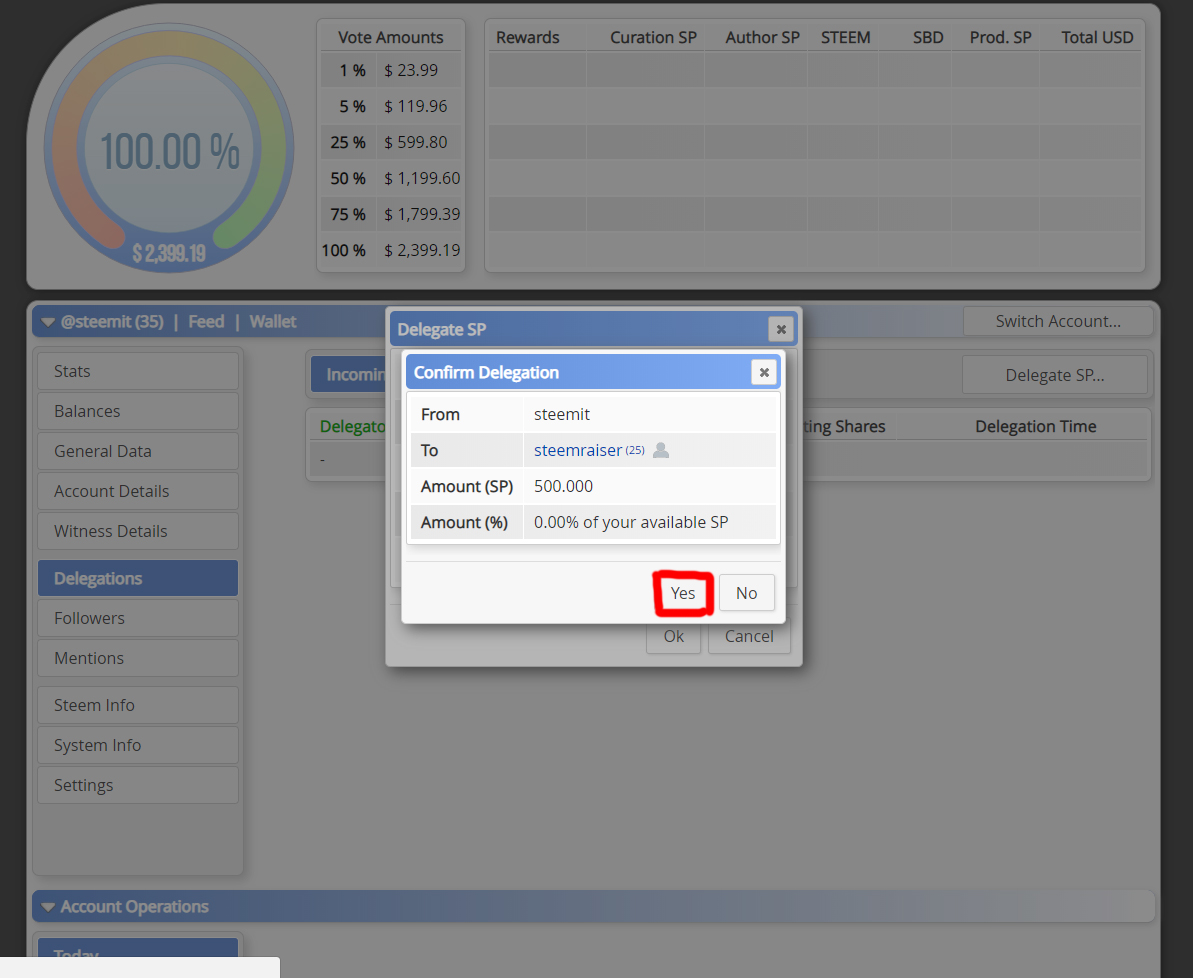The width and height of the screenshot is (1193, 978).
Task: Open the Switch Account button
Action: [1058, 321]
